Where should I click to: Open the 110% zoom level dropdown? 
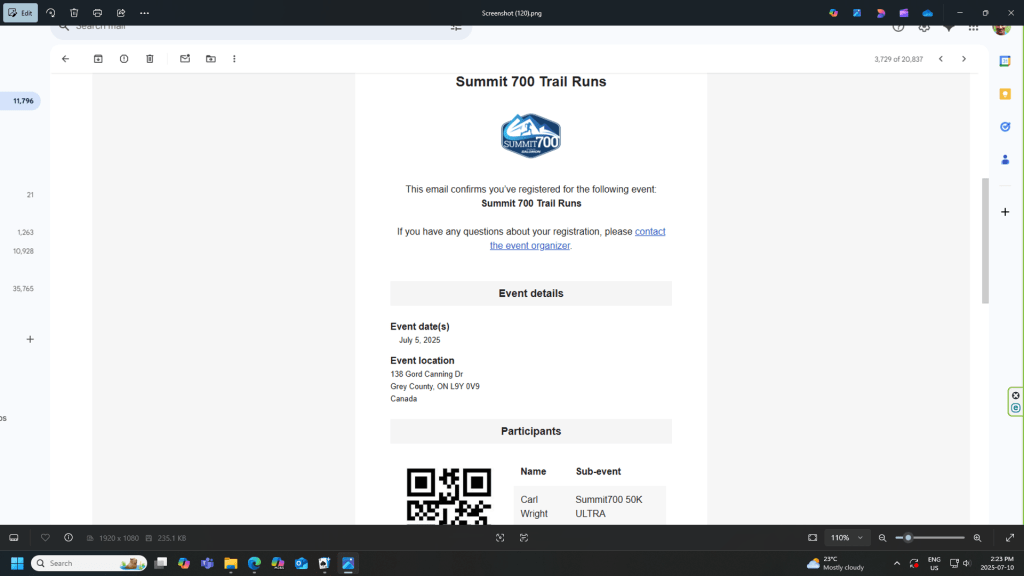point(847,538)
